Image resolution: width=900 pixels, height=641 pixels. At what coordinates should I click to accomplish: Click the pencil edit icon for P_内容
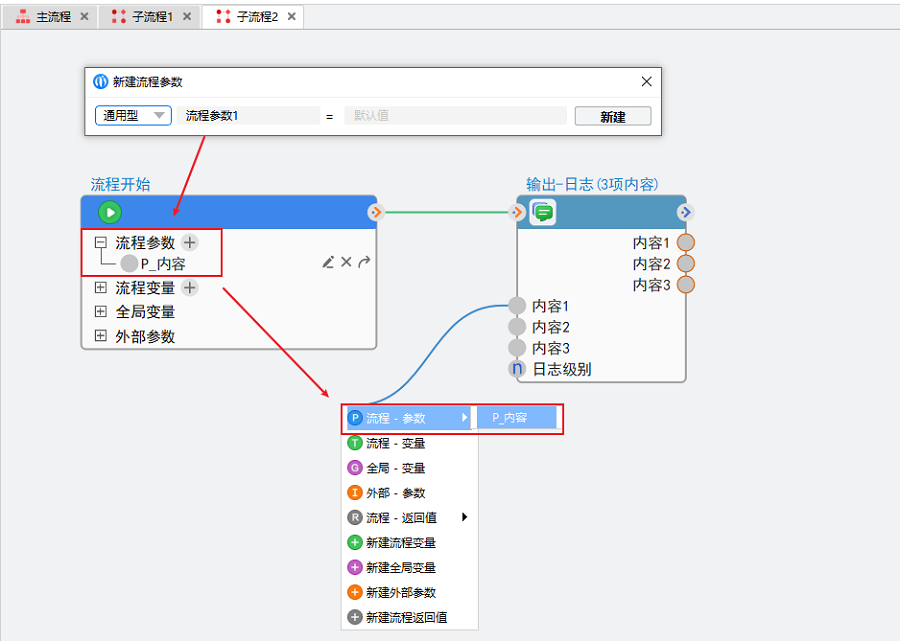tap(328, 262)
